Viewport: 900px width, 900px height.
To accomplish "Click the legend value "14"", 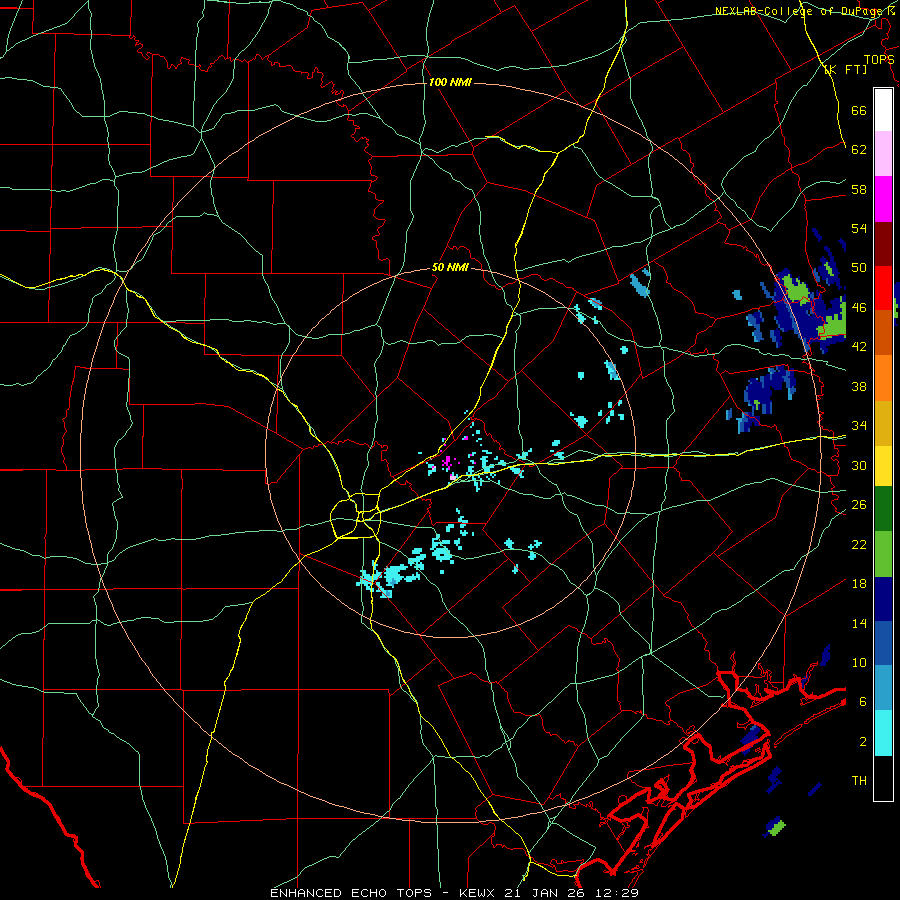I will tap(859, 623).
